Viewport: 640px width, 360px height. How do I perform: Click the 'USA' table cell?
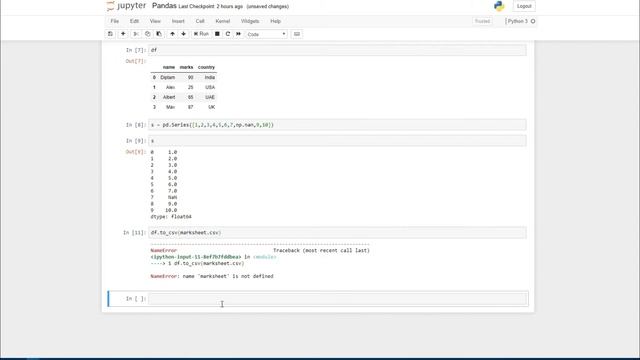click(210, 87)
